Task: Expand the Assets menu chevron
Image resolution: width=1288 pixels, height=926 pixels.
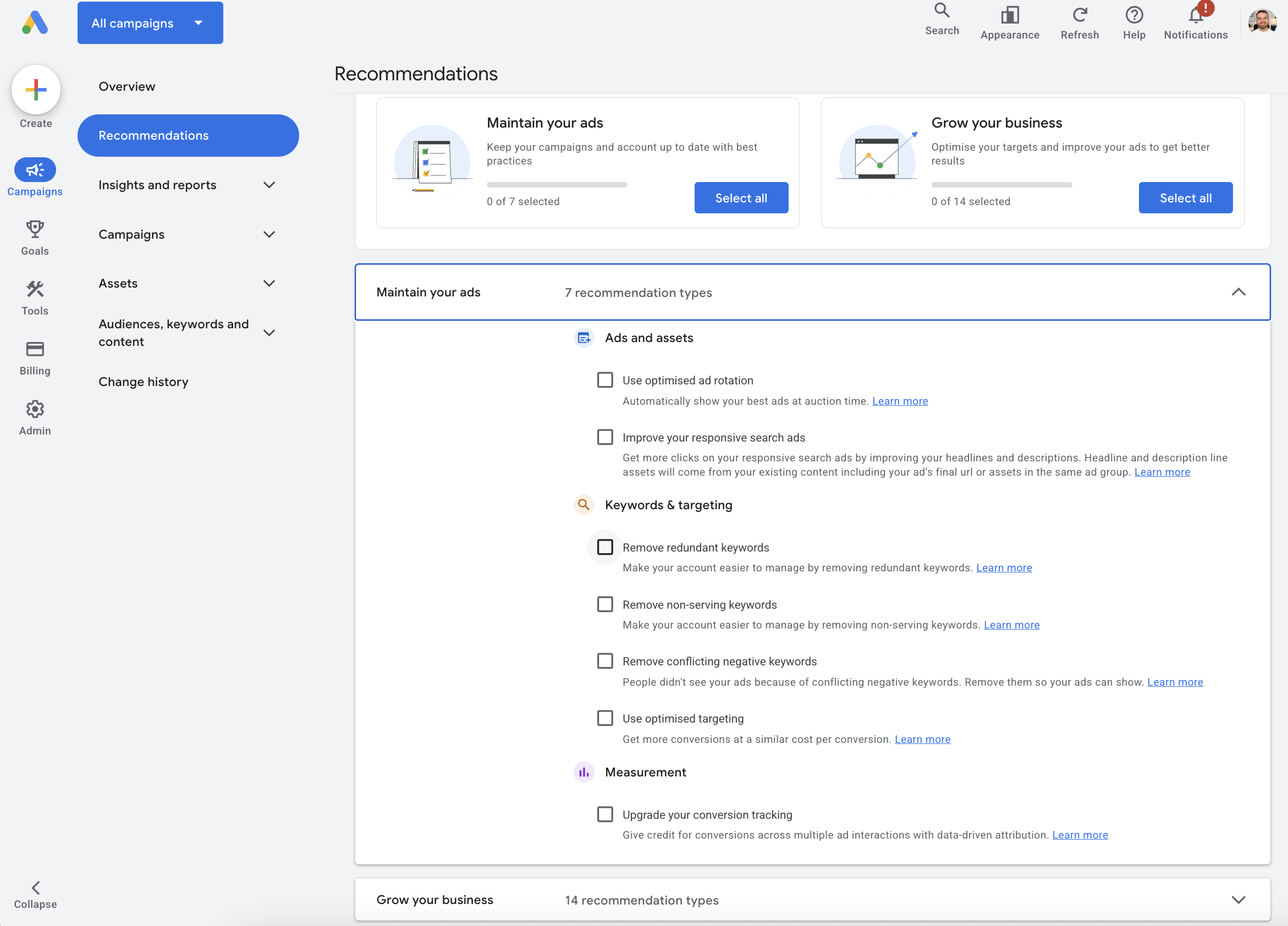Action: pos(269,283)
